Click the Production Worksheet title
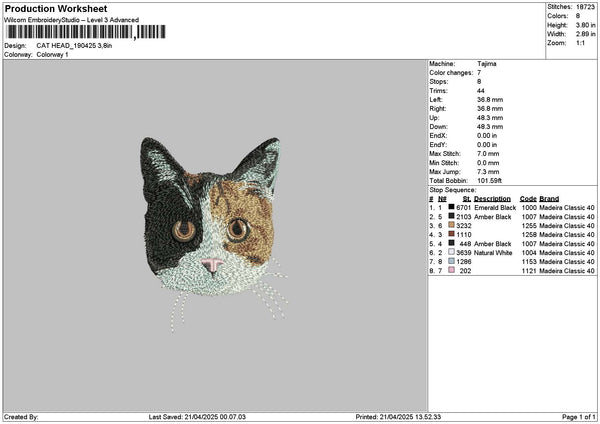 pyautogui.click(x=56, y=9)
